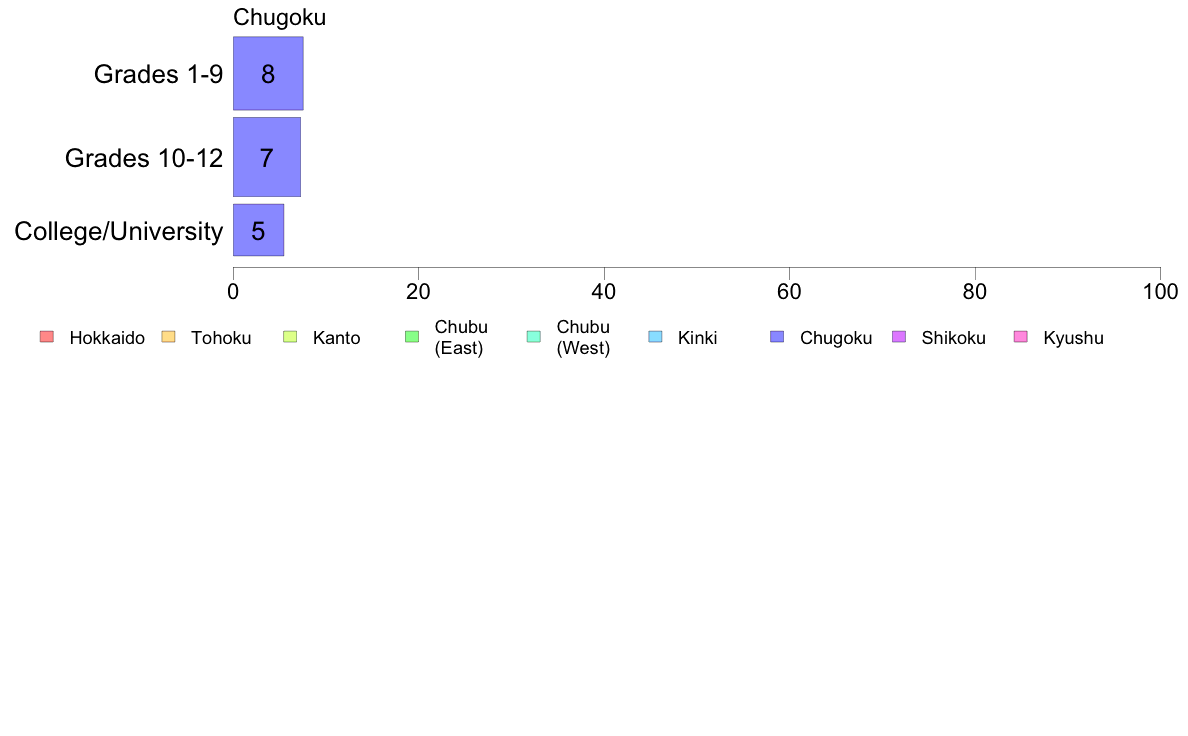Select the Grades 10-12 bar showing 7

coord(267,157)
